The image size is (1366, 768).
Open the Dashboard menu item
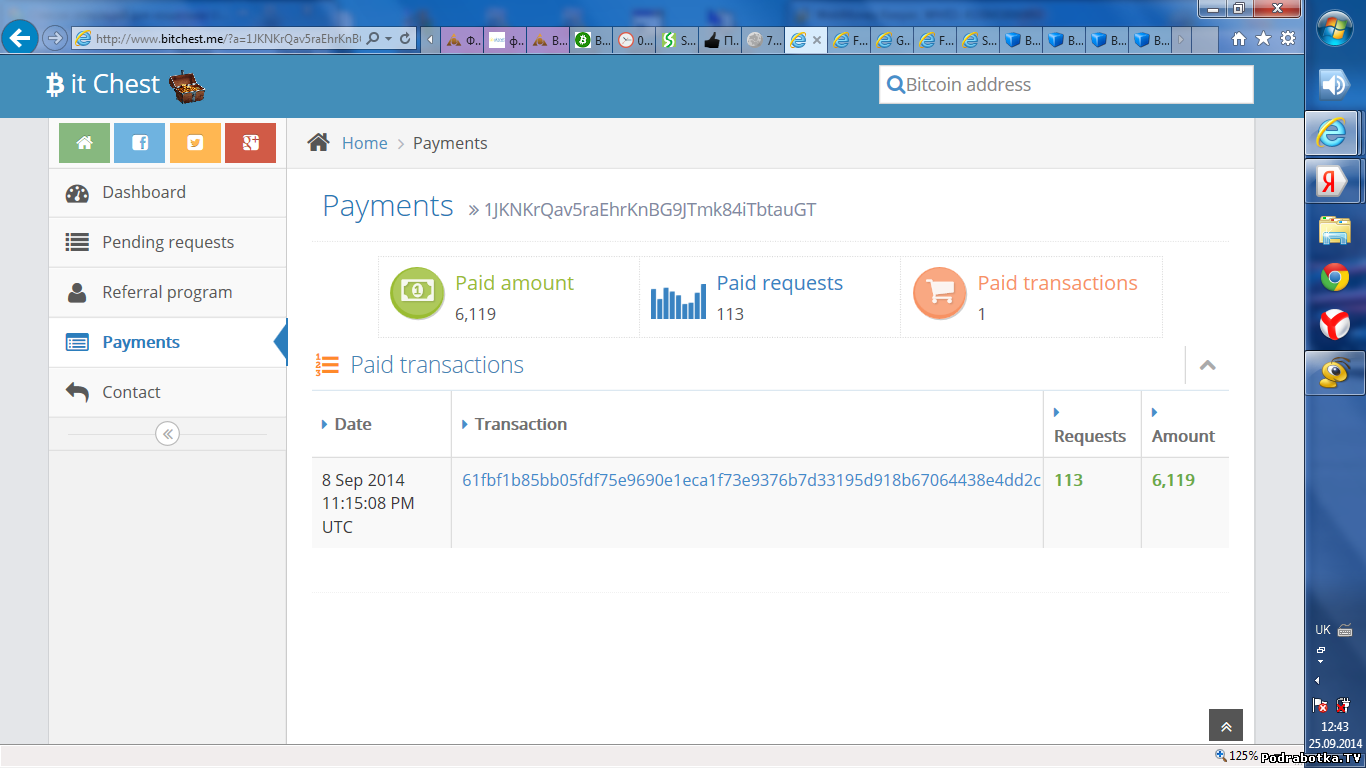144,192
